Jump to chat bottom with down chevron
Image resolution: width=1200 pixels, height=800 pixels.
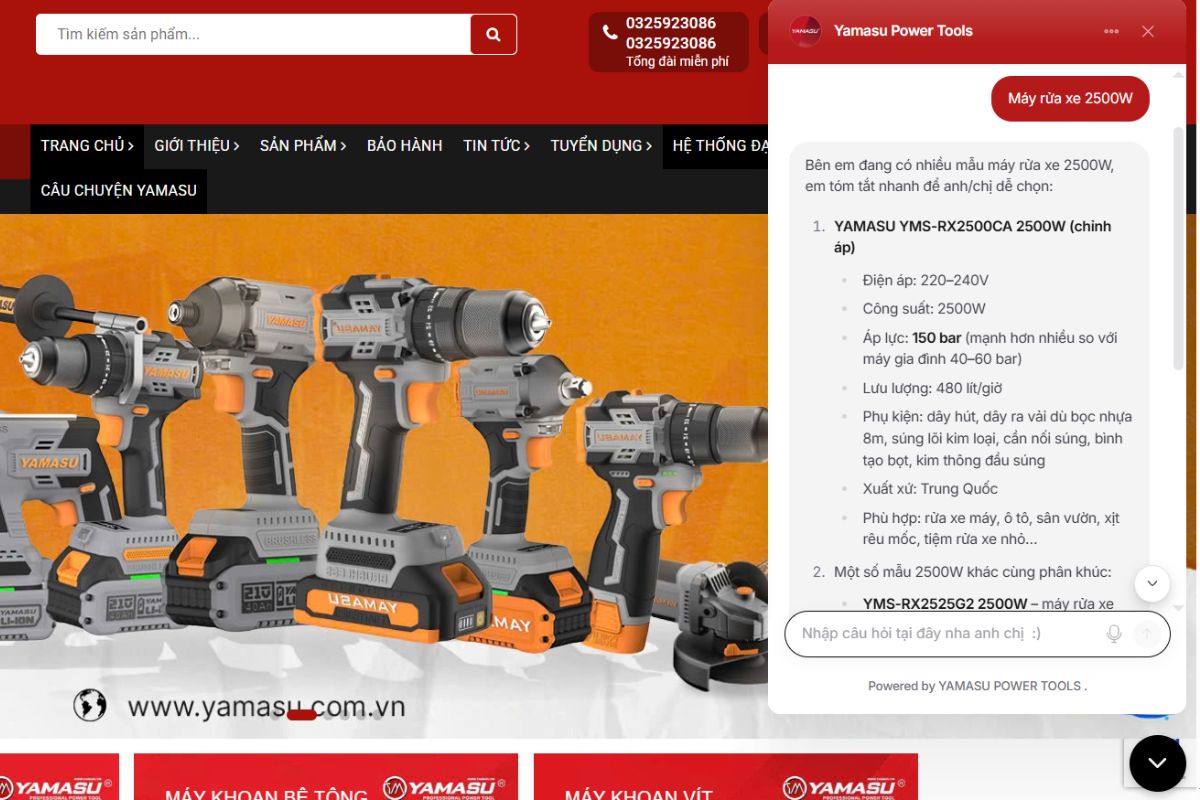pos(1152,583)
